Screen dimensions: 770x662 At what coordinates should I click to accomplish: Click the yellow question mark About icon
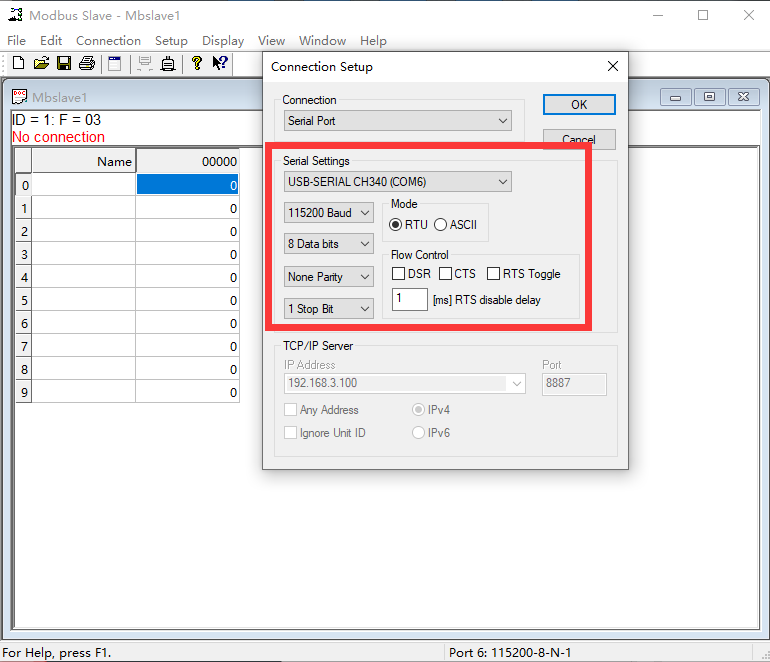click(197, 64)
